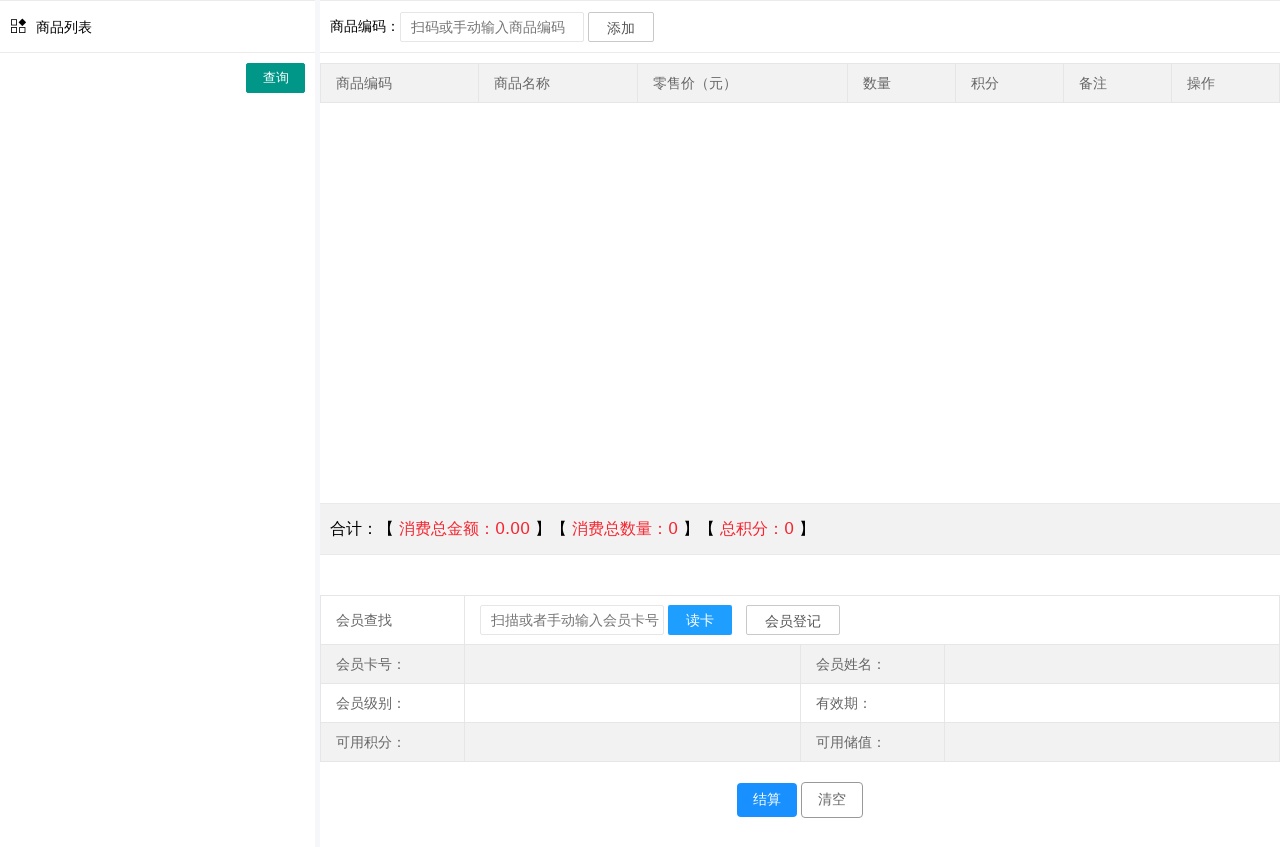
Task: Click the 可用储值 value cell
Action: click(1111, 742)
